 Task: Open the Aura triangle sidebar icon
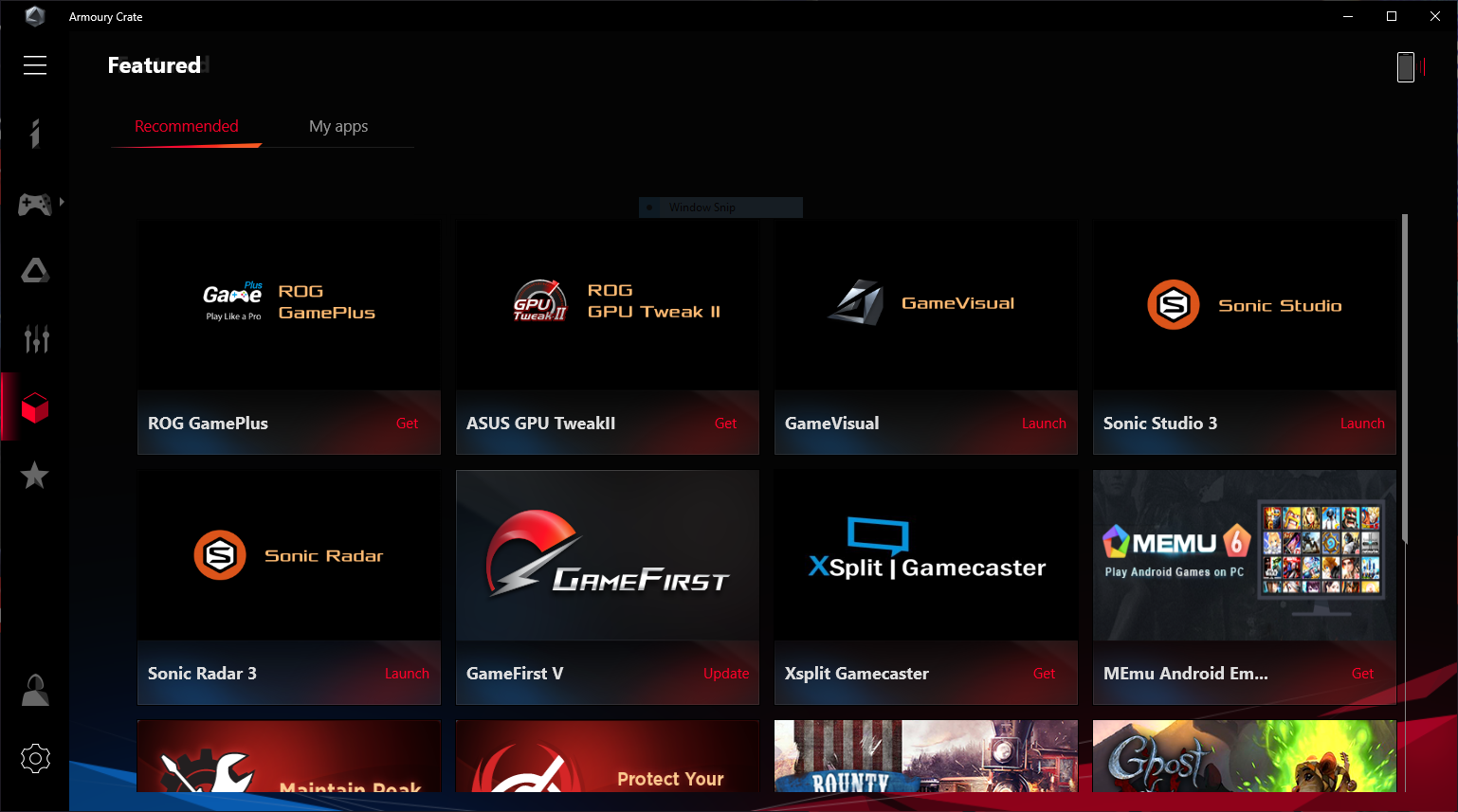(x=35, y=271)
